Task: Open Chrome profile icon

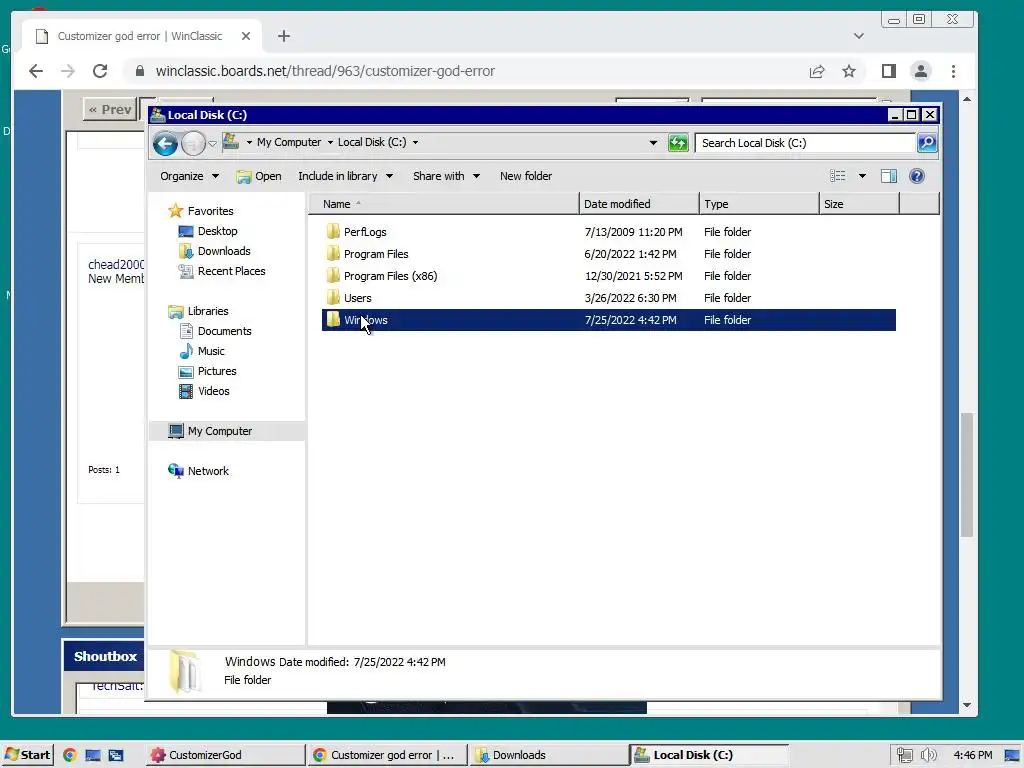Action: click(x=921, y=71)
